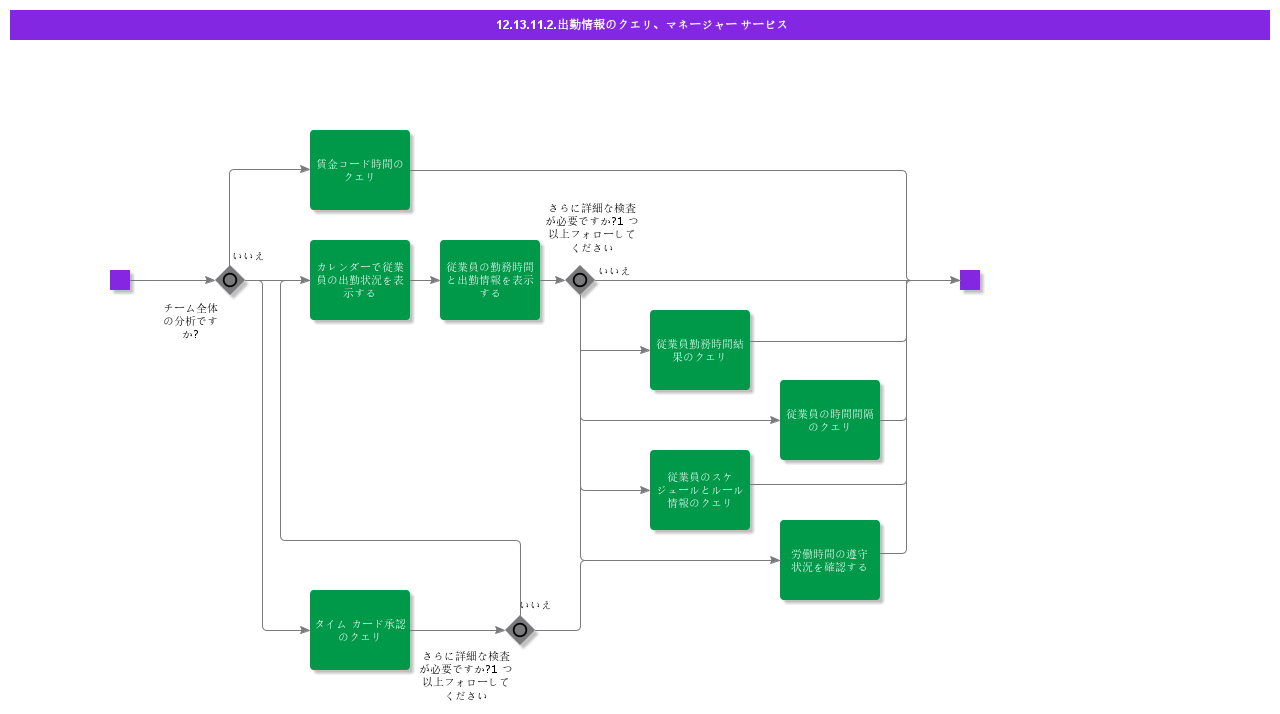This screenshot has height=714, width=1280.
Task: Select the gateway diamond after 従業員の勤務時間と出勤情報を表示する
Action: click(x=580, y=280)
